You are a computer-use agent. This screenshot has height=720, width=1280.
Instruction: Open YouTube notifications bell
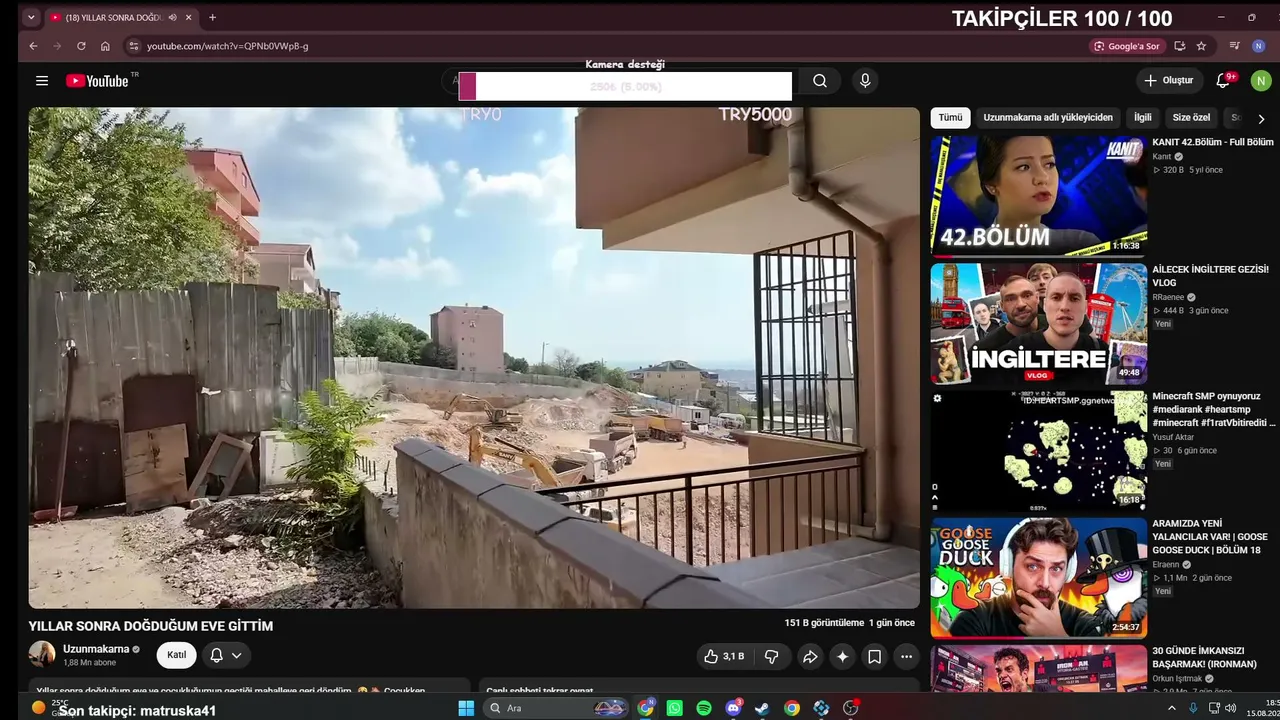point(1223,81)
